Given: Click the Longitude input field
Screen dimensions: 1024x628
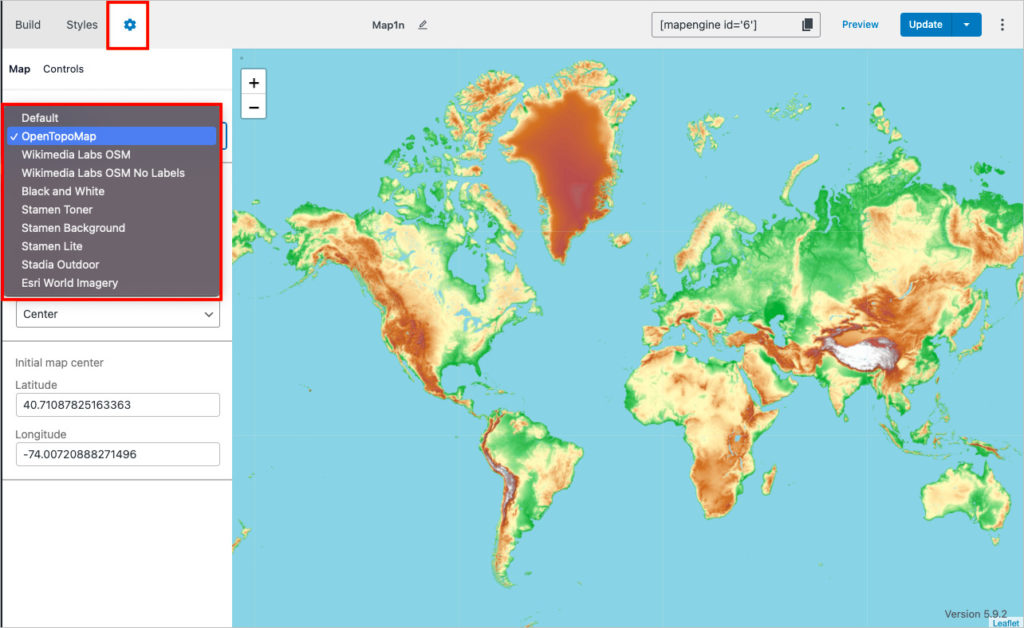Looking at the screenshot, I should (x=118, y=454).
